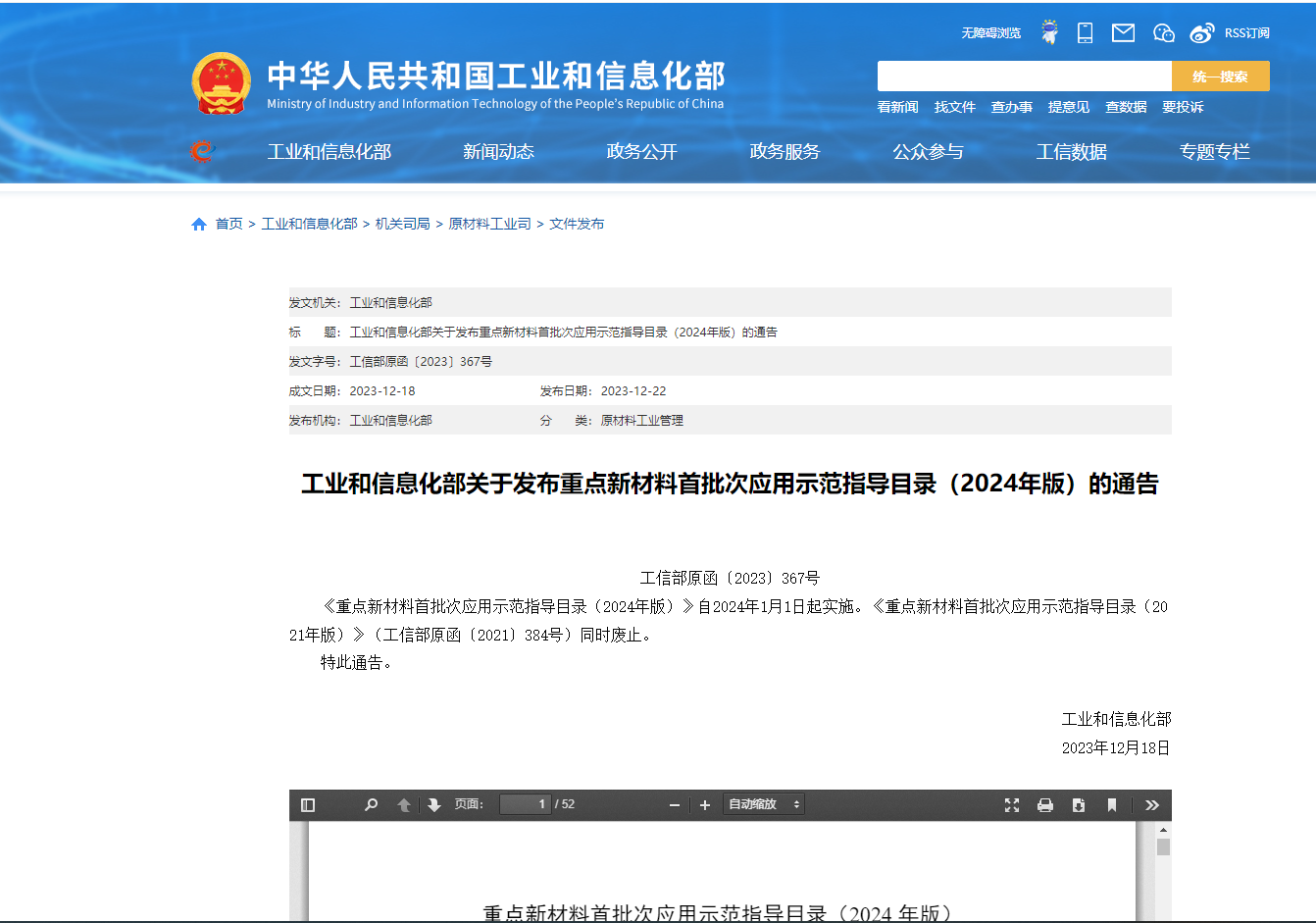
Task: Click the email envelope icon
Action: [1123, 33]
